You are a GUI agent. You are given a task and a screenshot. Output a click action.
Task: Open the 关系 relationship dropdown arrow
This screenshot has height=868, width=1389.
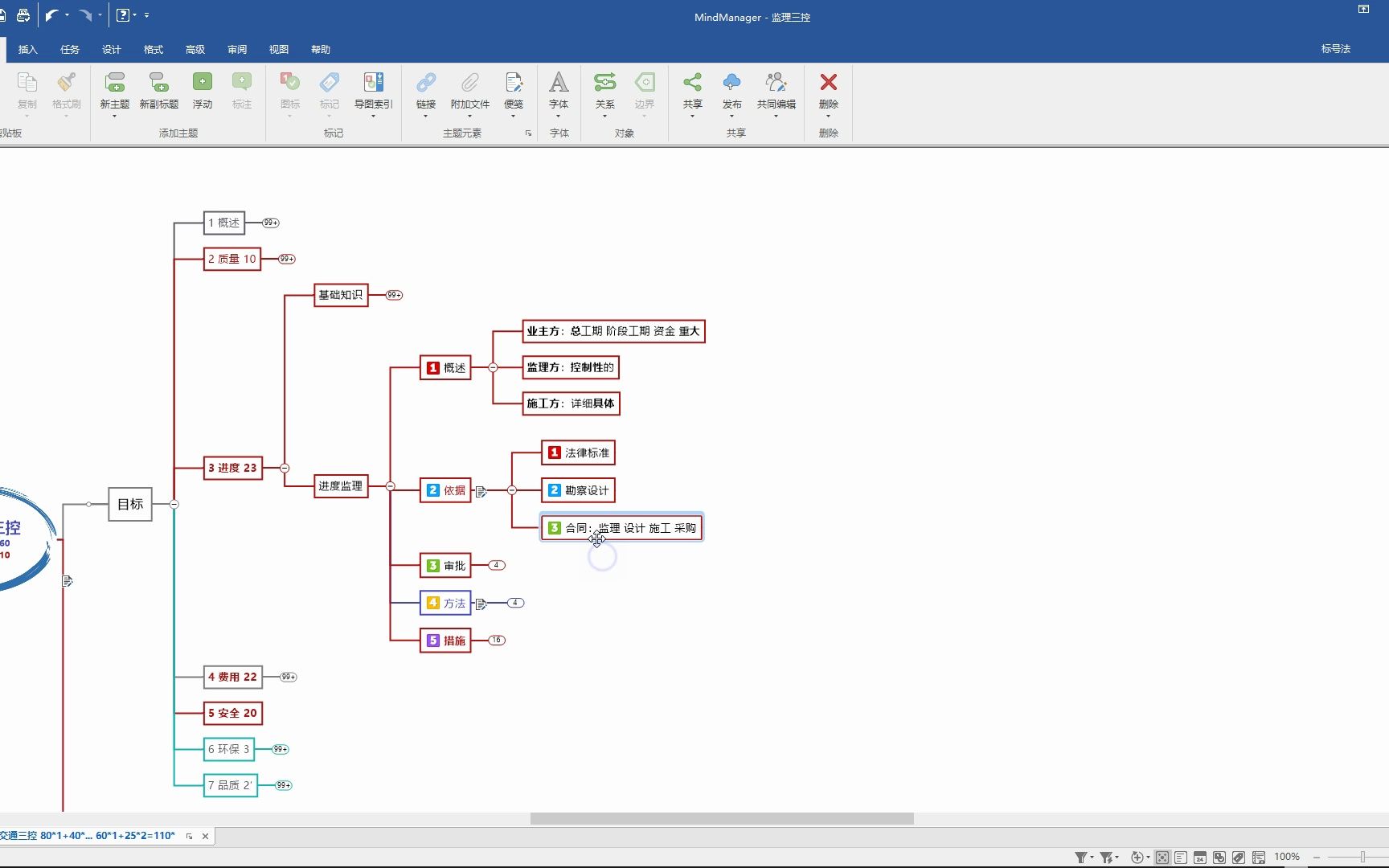click(x=604, y=117)
